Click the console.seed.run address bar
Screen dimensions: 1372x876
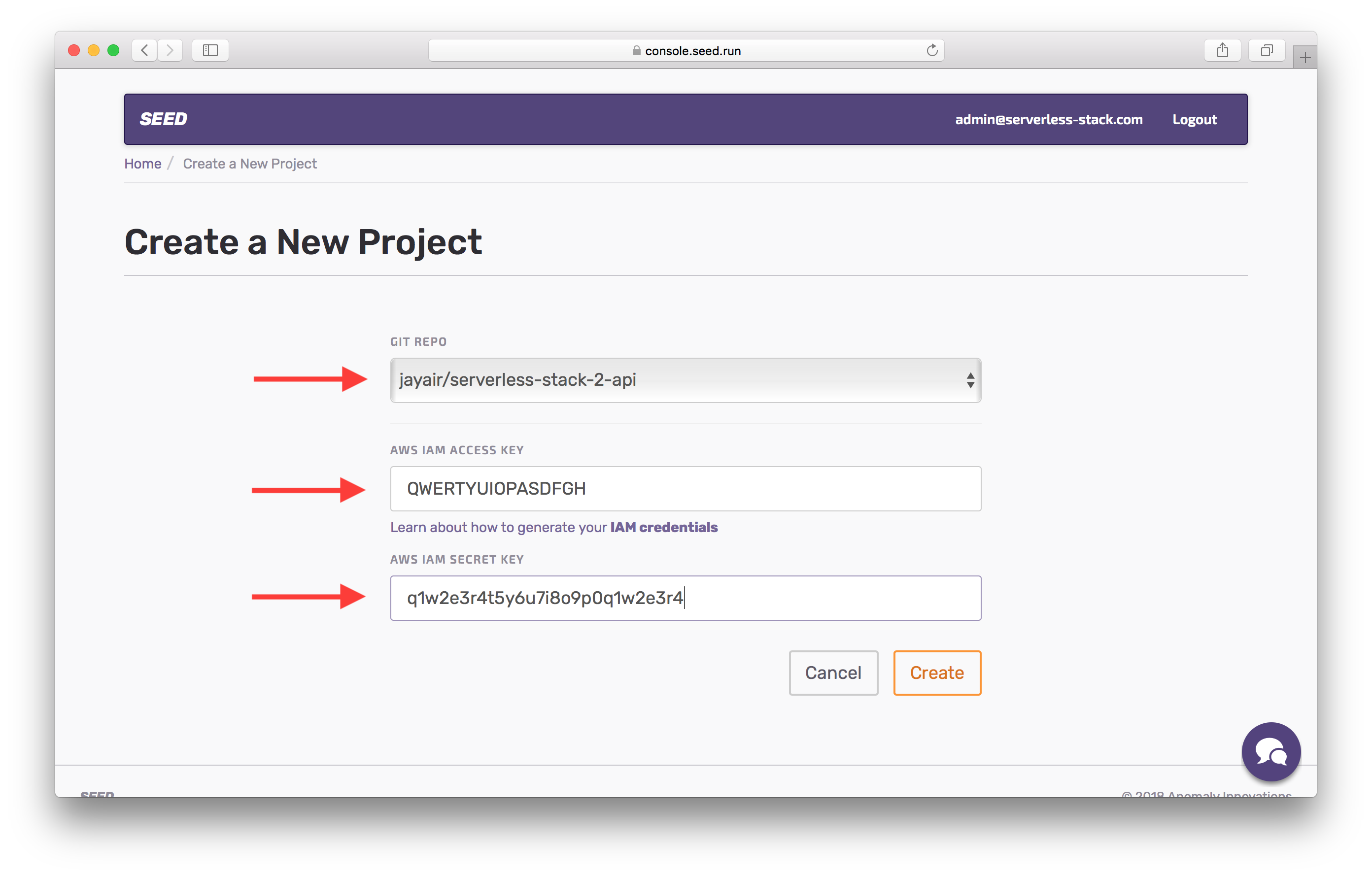[x=686, y=51]
